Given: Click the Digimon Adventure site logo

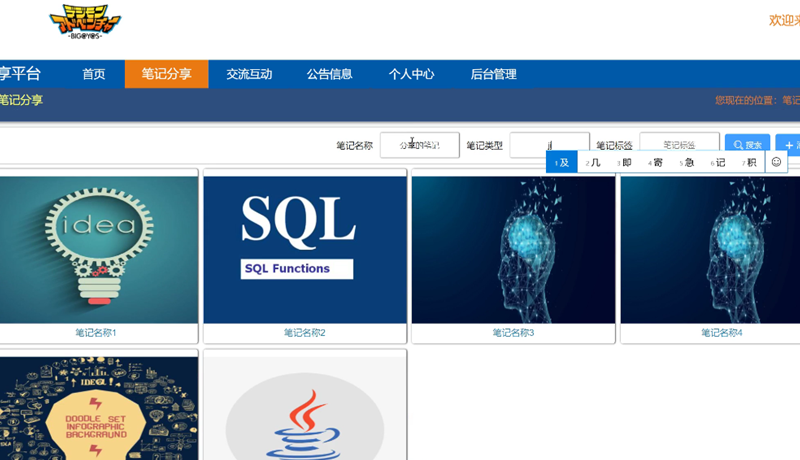Looking at the screenshot, I should click(x=85, y=22).
